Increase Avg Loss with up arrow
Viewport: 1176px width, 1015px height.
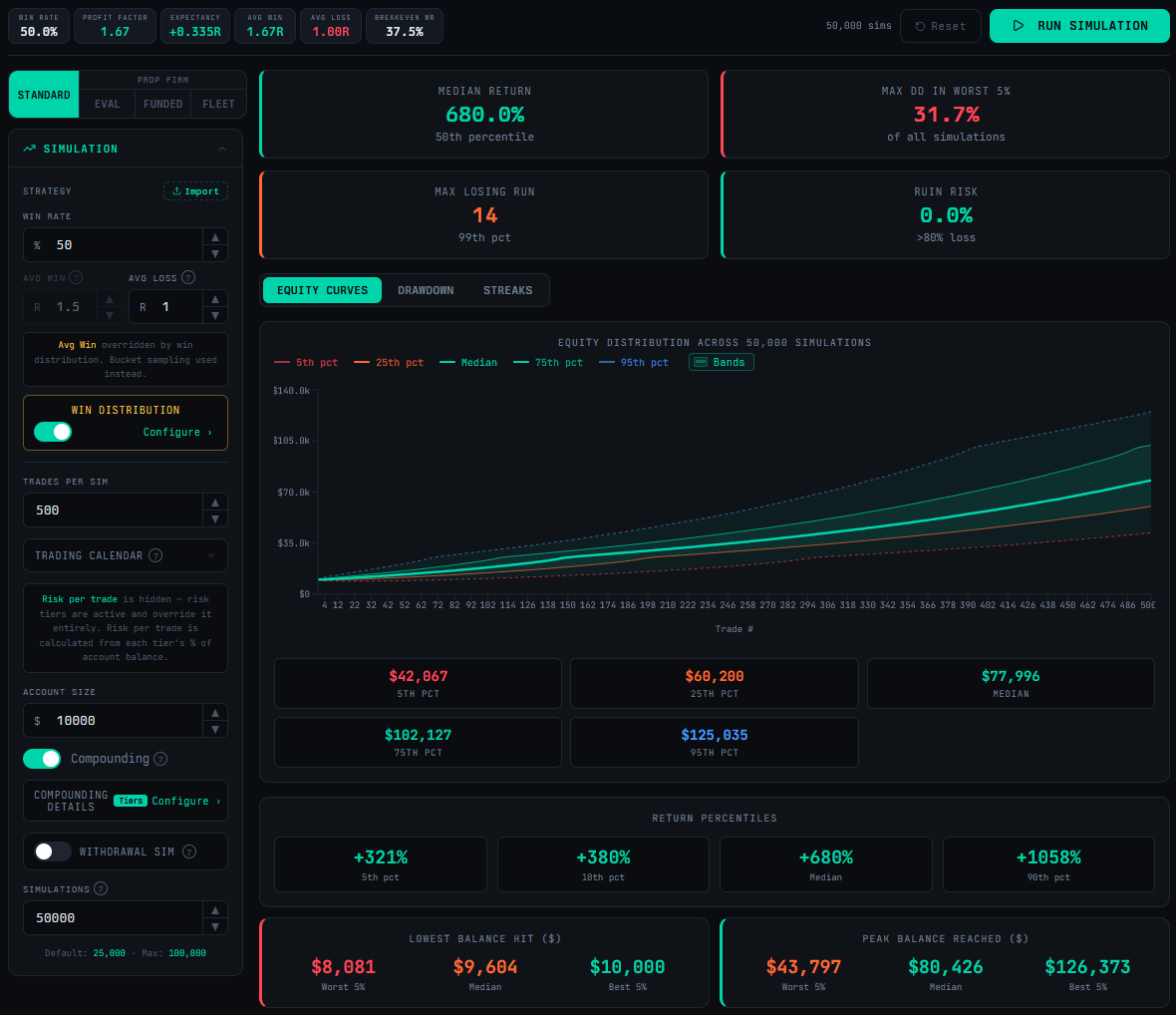click(x=215, y=298)
